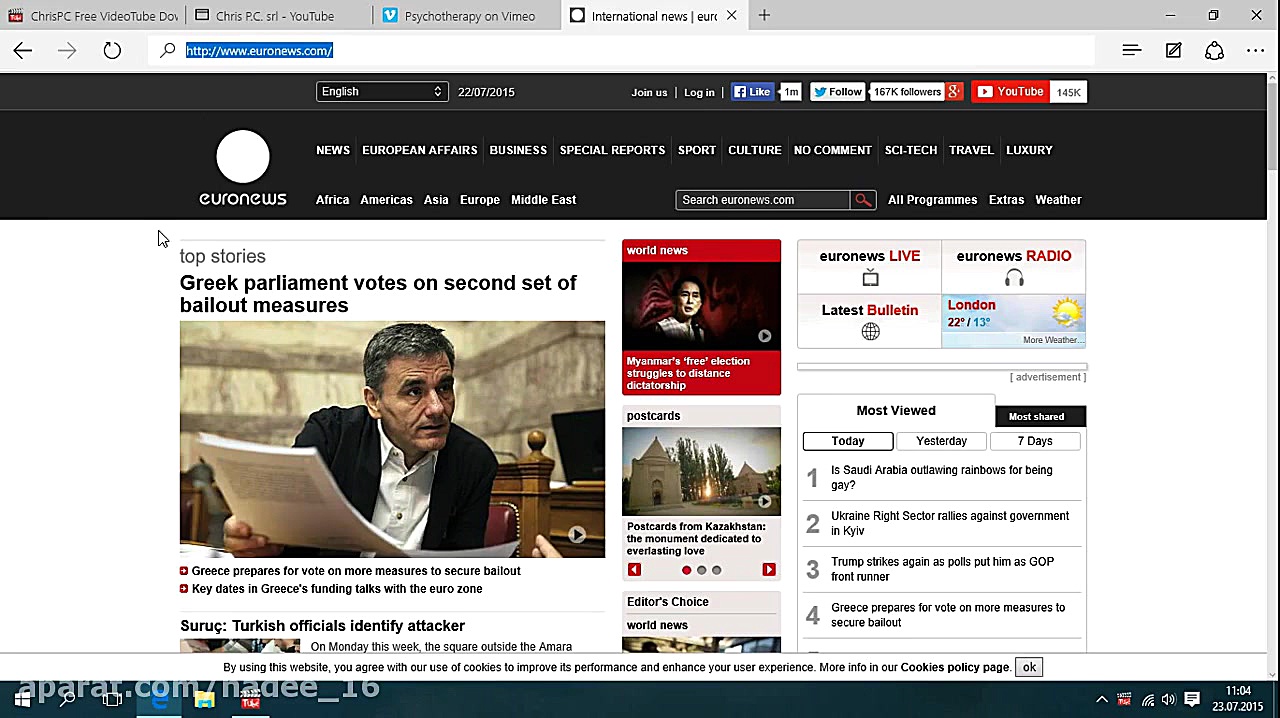Switch to the Today tab
The height and width of the screenshot is (718, 1280).
click(848, 441)
